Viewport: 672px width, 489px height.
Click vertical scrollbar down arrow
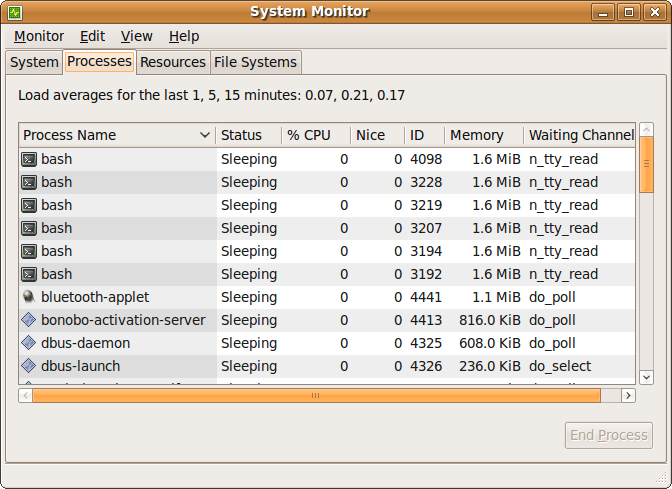[x=646, y=376]
